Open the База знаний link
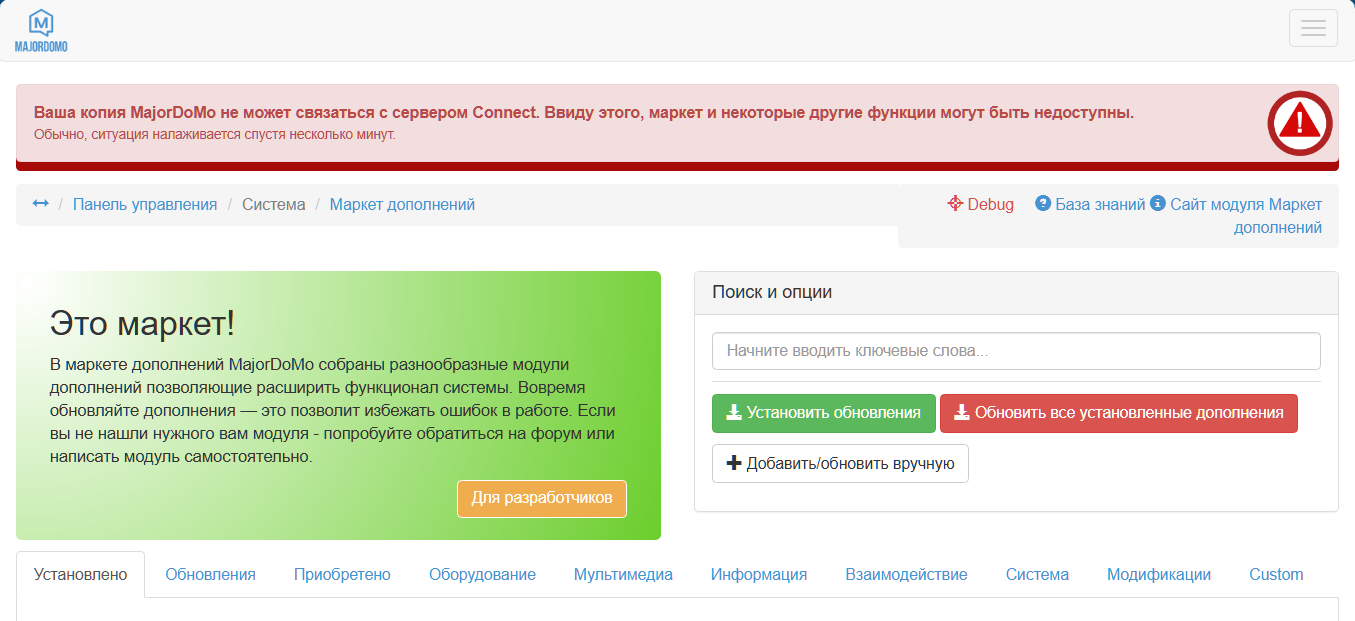The height and width of the screenshot is (621, 1355). click(1090, 204)
